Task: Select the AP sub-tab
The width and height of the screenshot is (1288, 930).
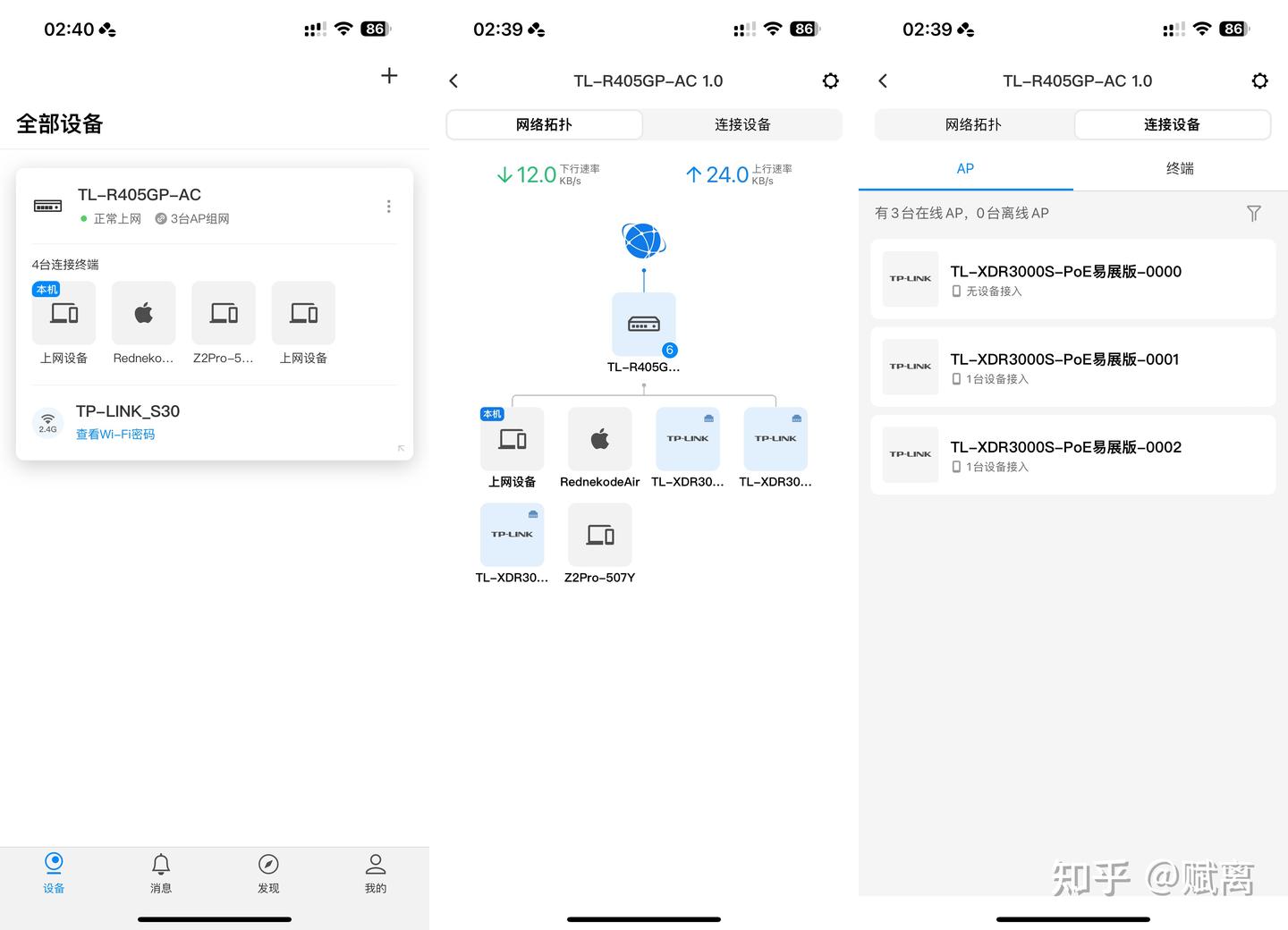Action: pyautogui.click(x=966, y=169)
